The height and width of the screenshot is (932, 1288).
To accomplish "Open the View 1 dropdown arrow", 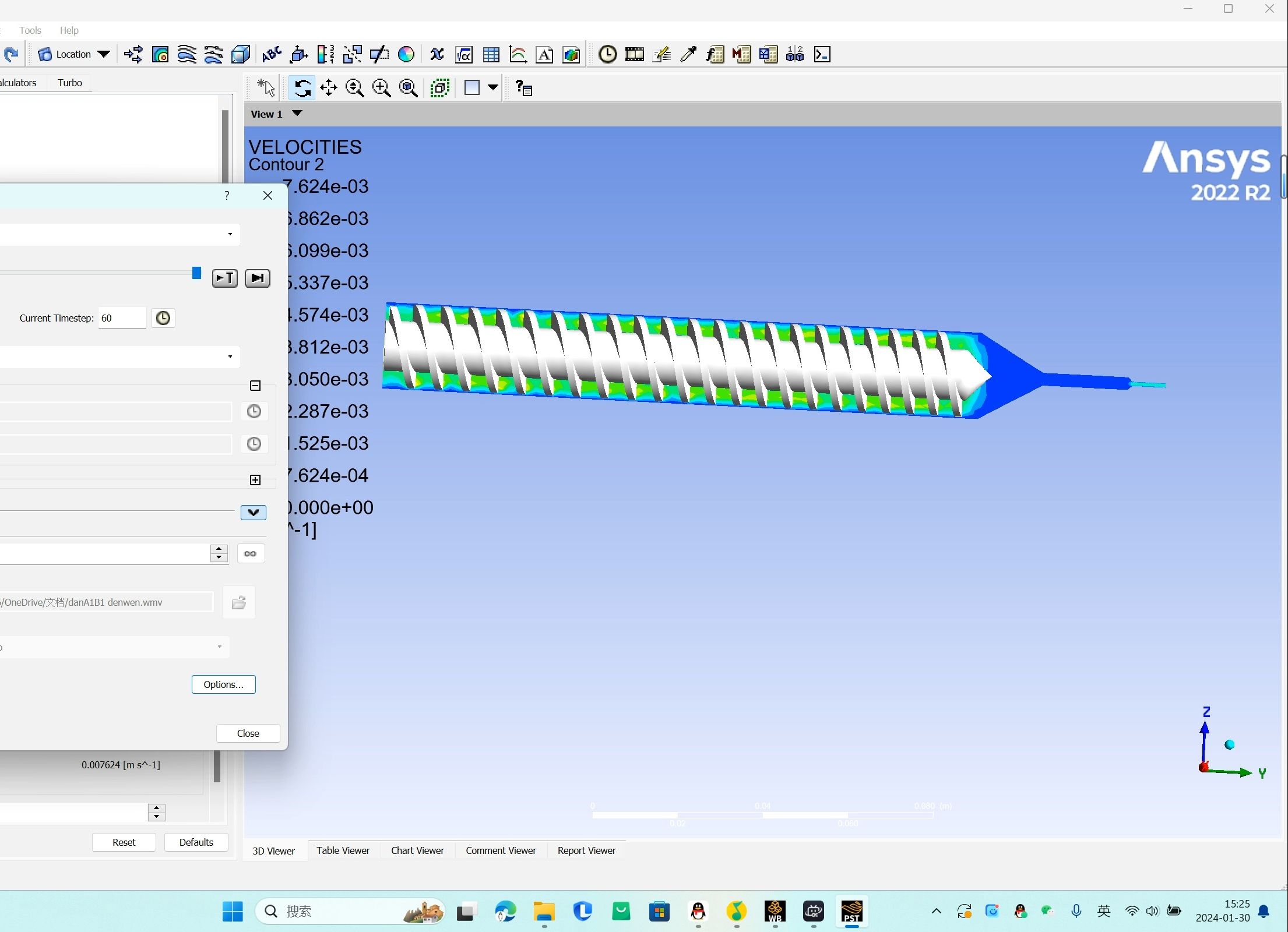I will 297,114.
